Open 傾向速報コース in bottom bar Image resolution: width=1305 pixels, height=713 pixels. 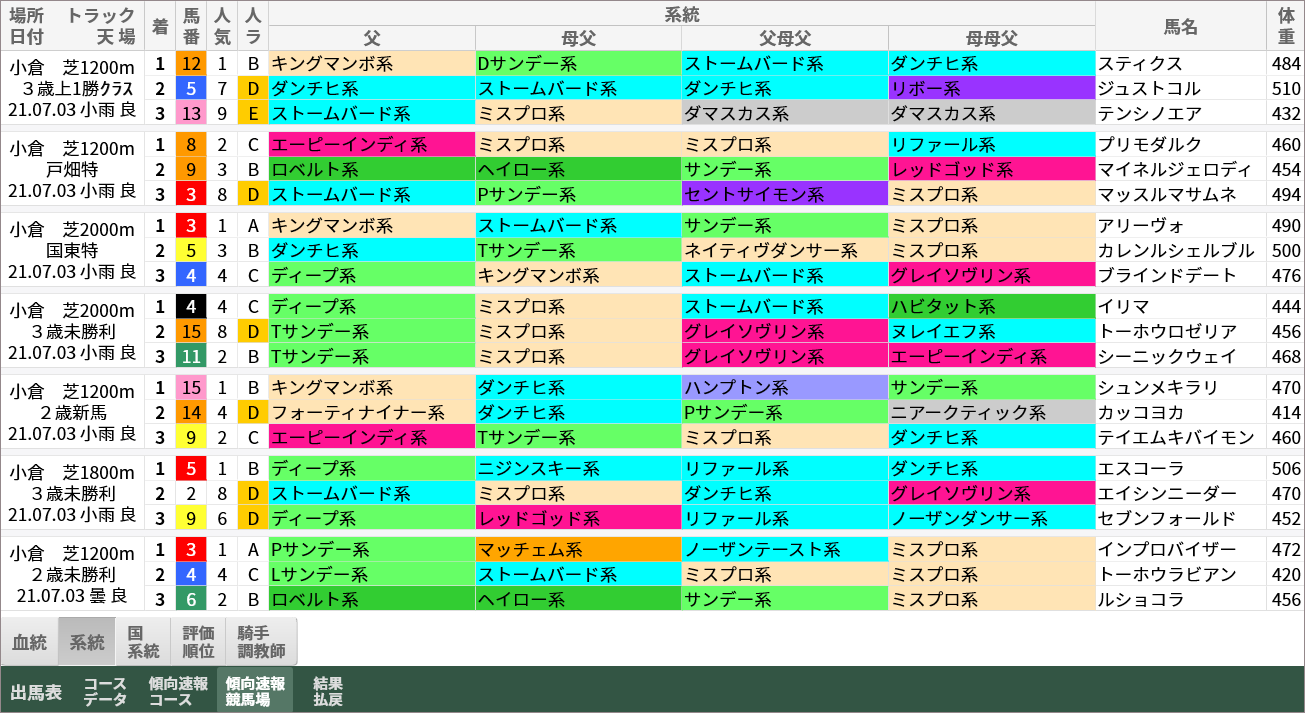click(x=178, y=691)
